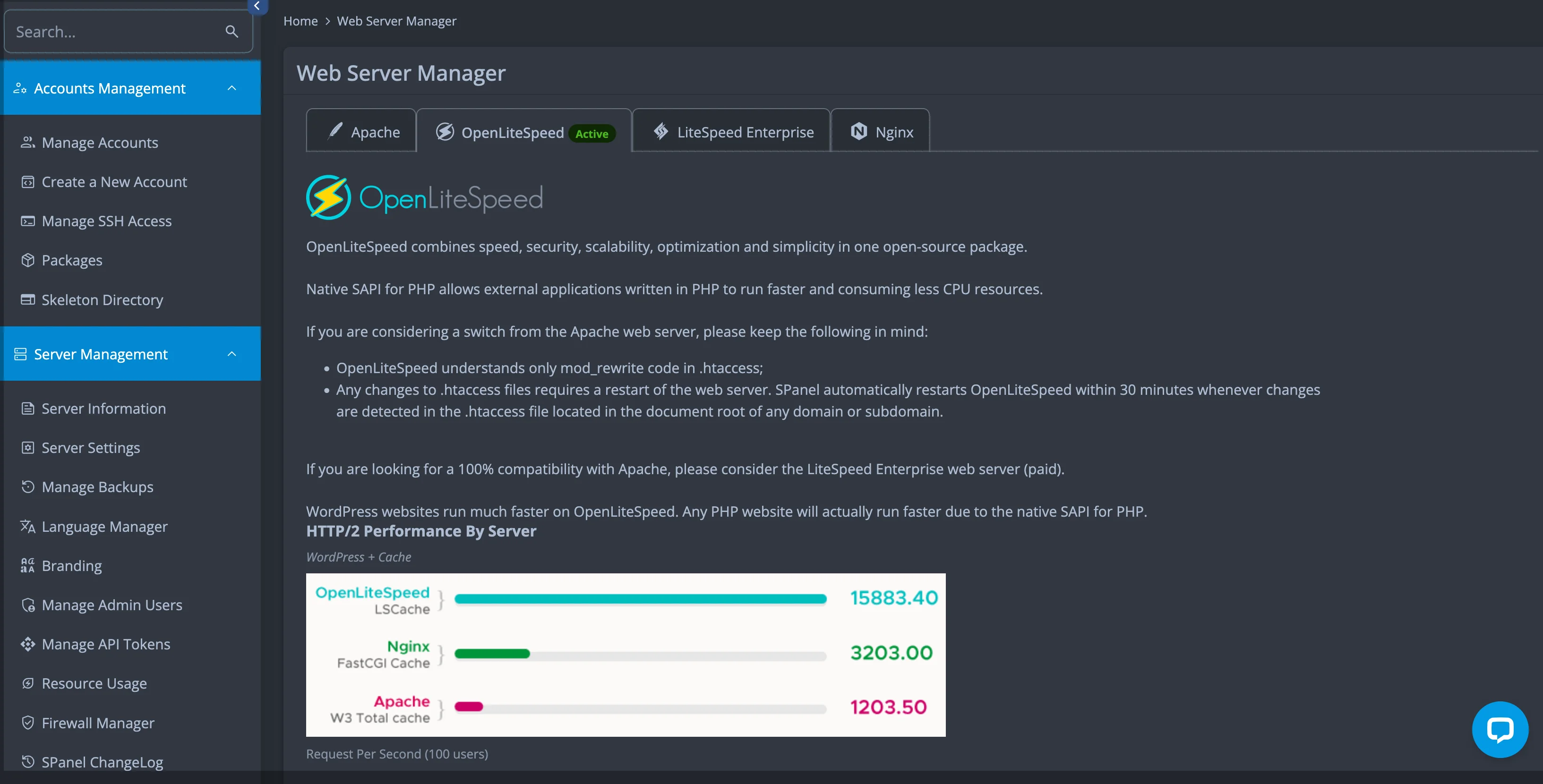Click the Branding icon
Image resolution: width=1543 pixels, height=784 pixels.
point(27,565)
